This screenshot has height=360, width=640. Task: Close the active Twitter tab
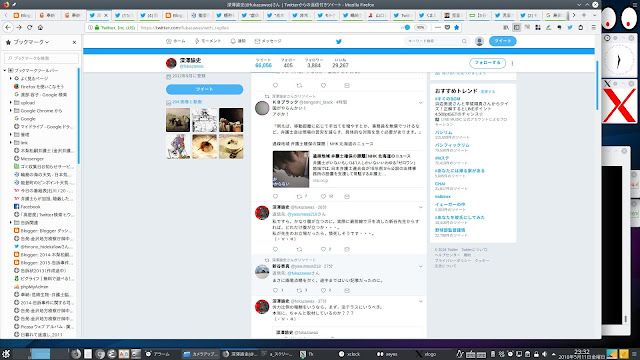point(106,15)
